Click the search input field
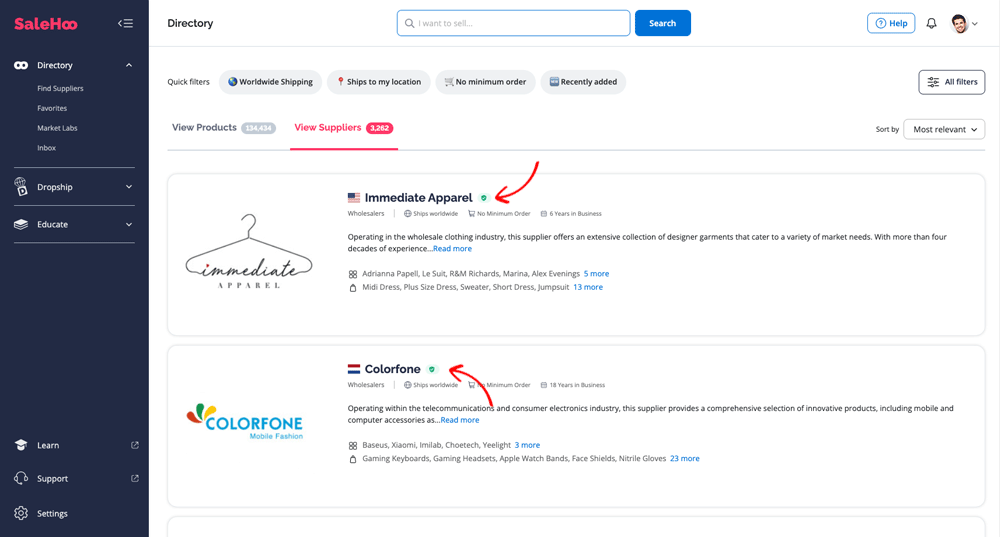The image size is (1000, 537). [x=513, y=23]
